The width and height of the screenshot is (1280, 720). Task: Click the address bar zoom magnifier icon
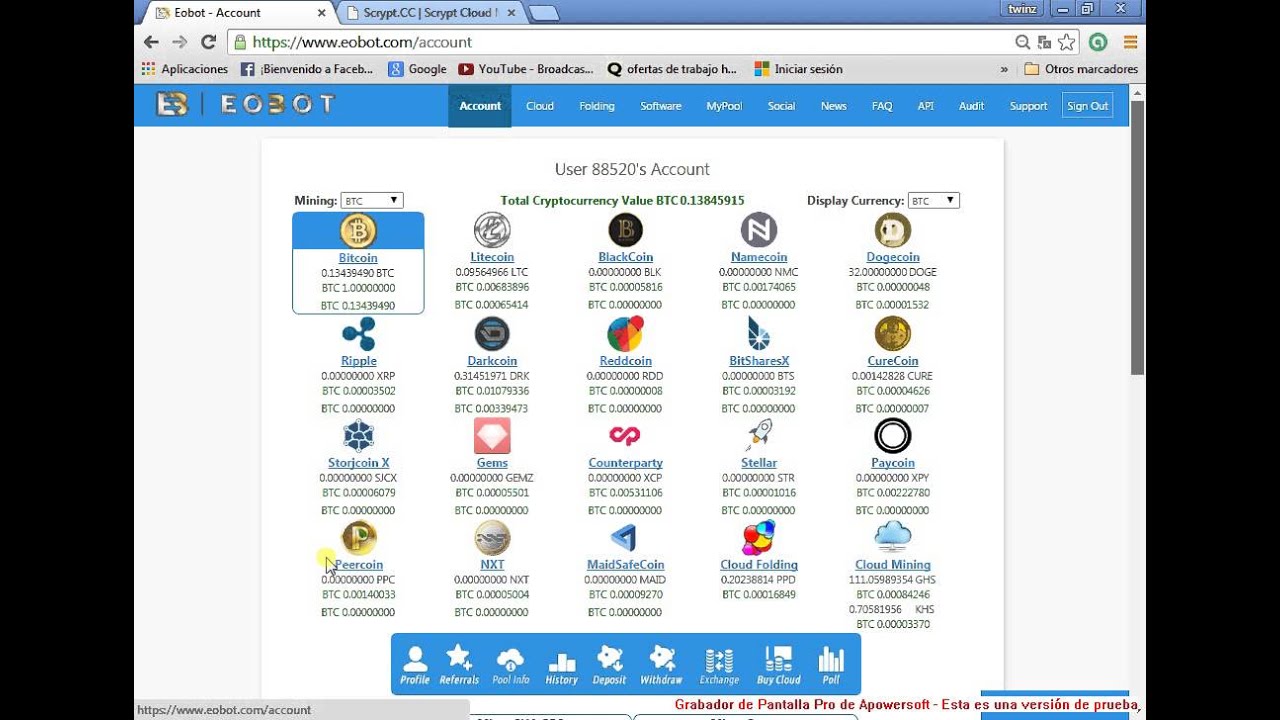click(1022, 42)
